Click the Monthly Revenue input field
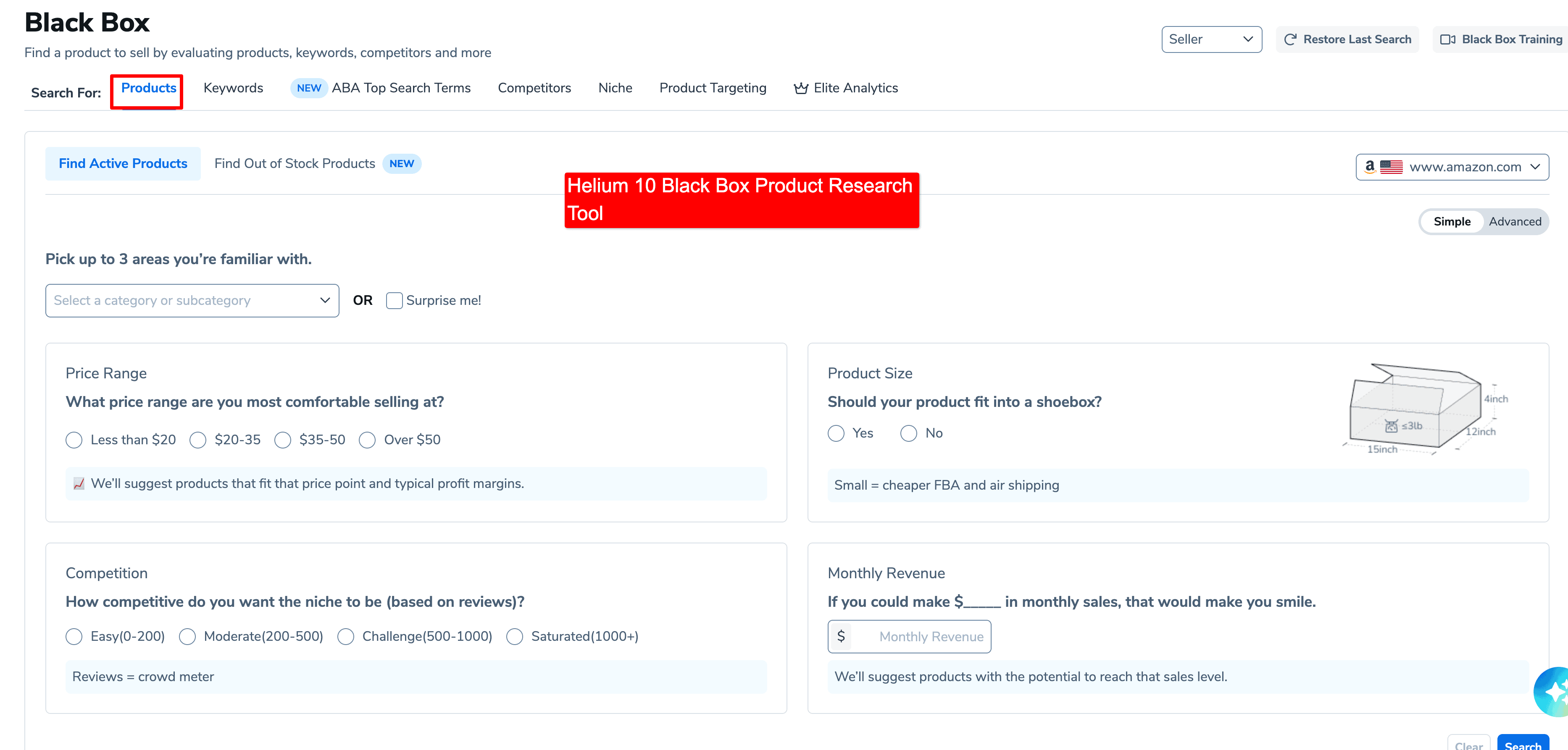 coord(909,636)
